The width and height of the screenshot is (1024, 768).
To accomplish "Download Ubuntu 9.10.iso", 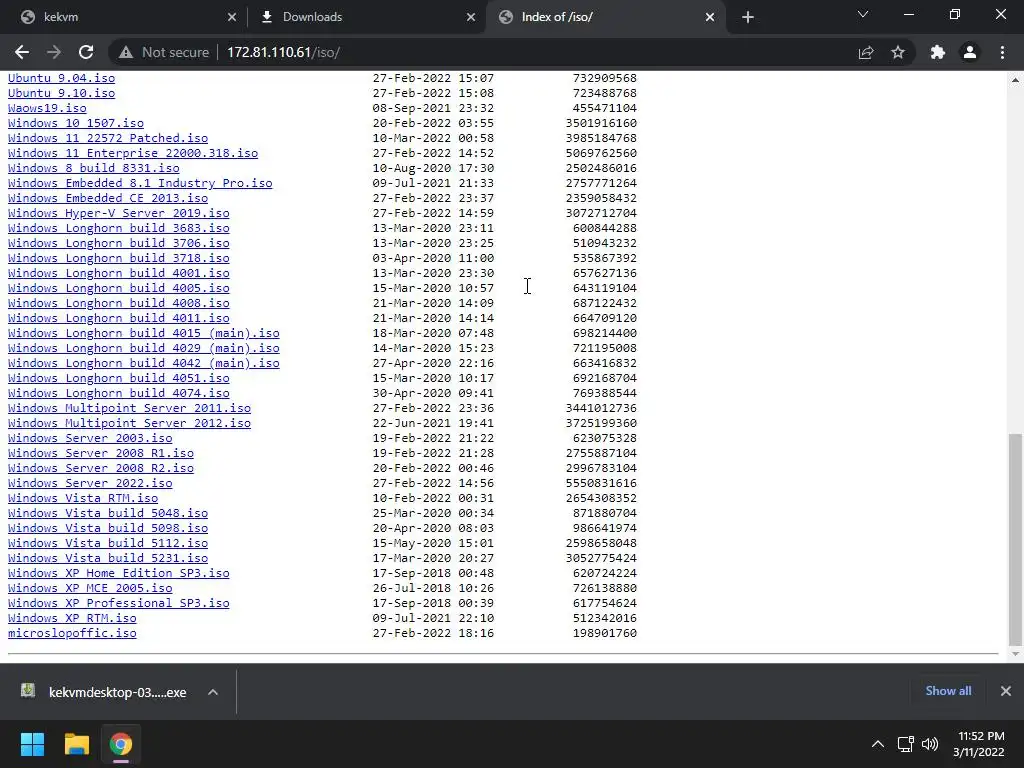I will point(61,93).
